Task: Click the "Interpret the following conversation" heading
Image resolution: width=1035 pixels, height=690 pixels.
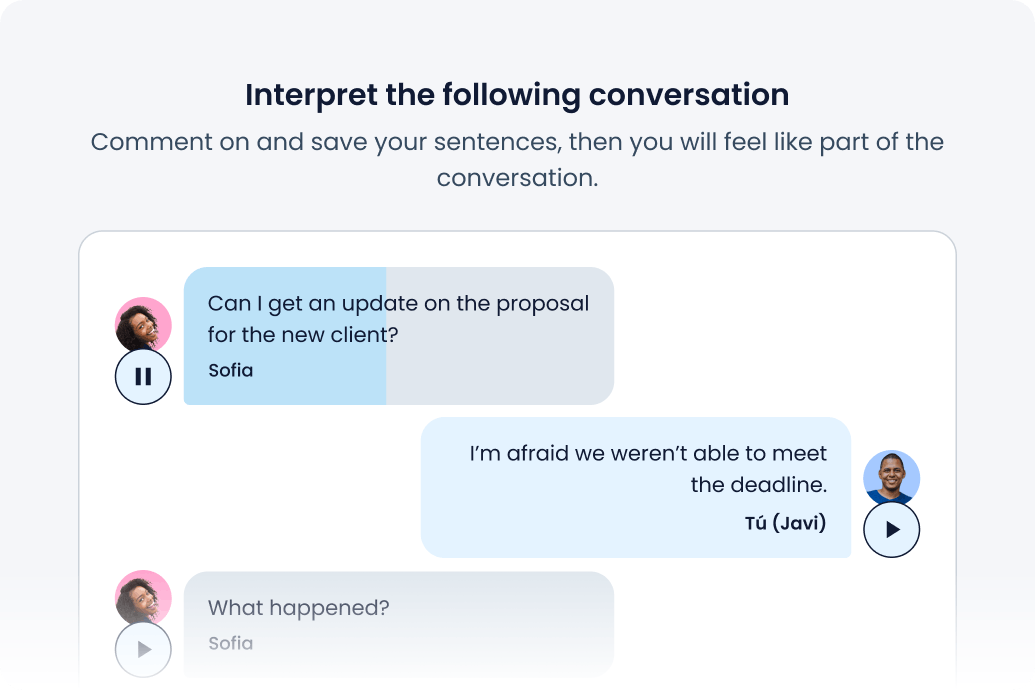Action: click(517, 95)
